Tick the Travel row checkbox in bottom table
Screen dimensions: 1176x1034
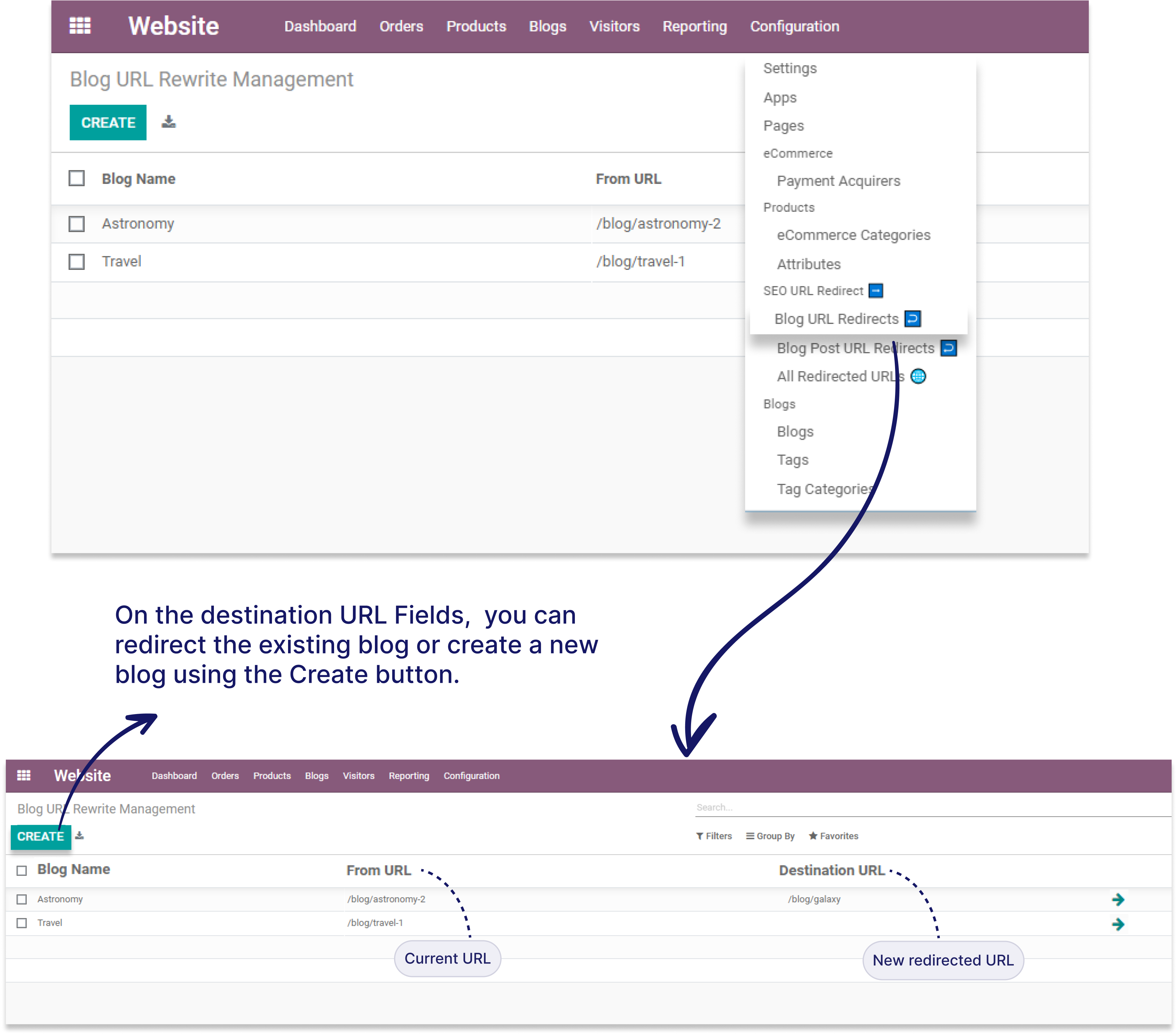(x=22, y=923)
